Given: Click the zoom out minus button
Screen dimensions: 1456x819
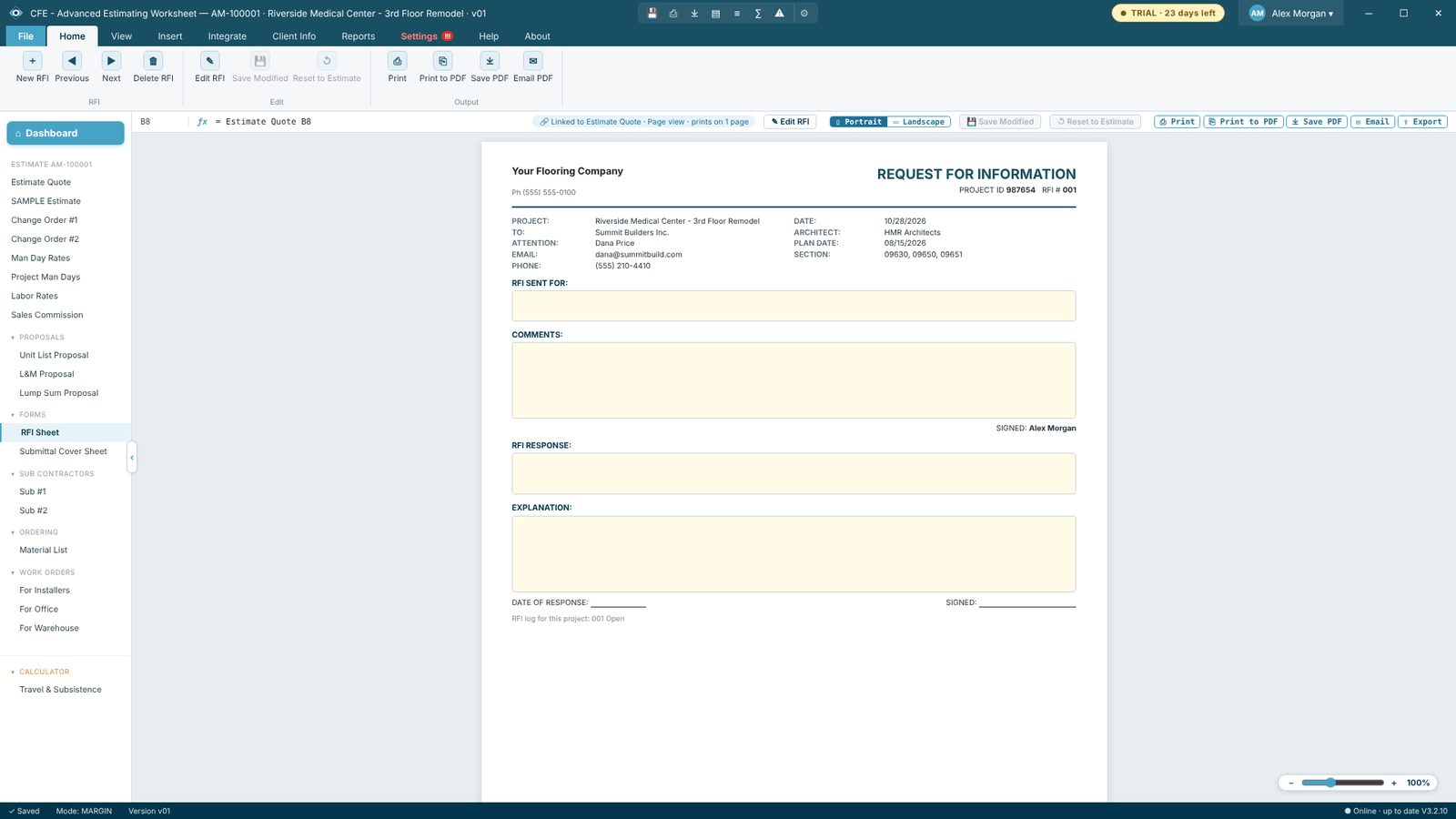Looking at the screenshot, I should point(1290,783).
